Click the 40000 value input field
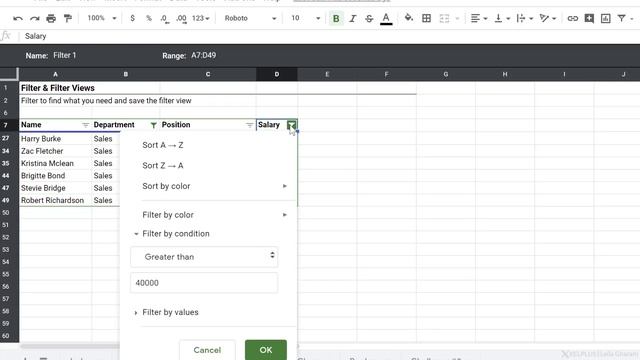640x360 pixels. coord(204,283)
